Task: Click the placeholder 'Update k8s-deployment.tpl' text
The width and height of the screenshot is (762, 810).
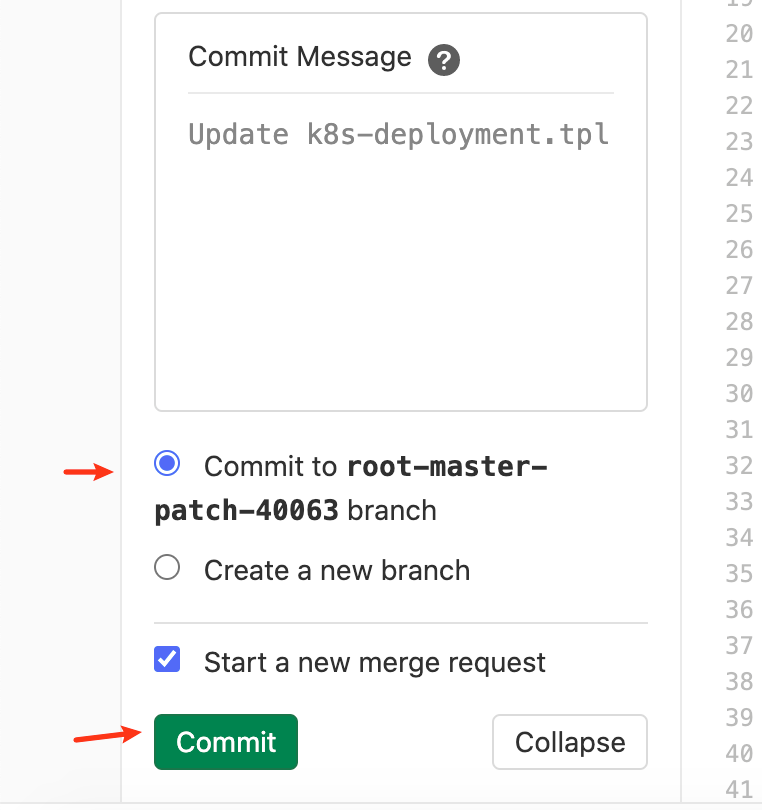Action: point(398,134)
